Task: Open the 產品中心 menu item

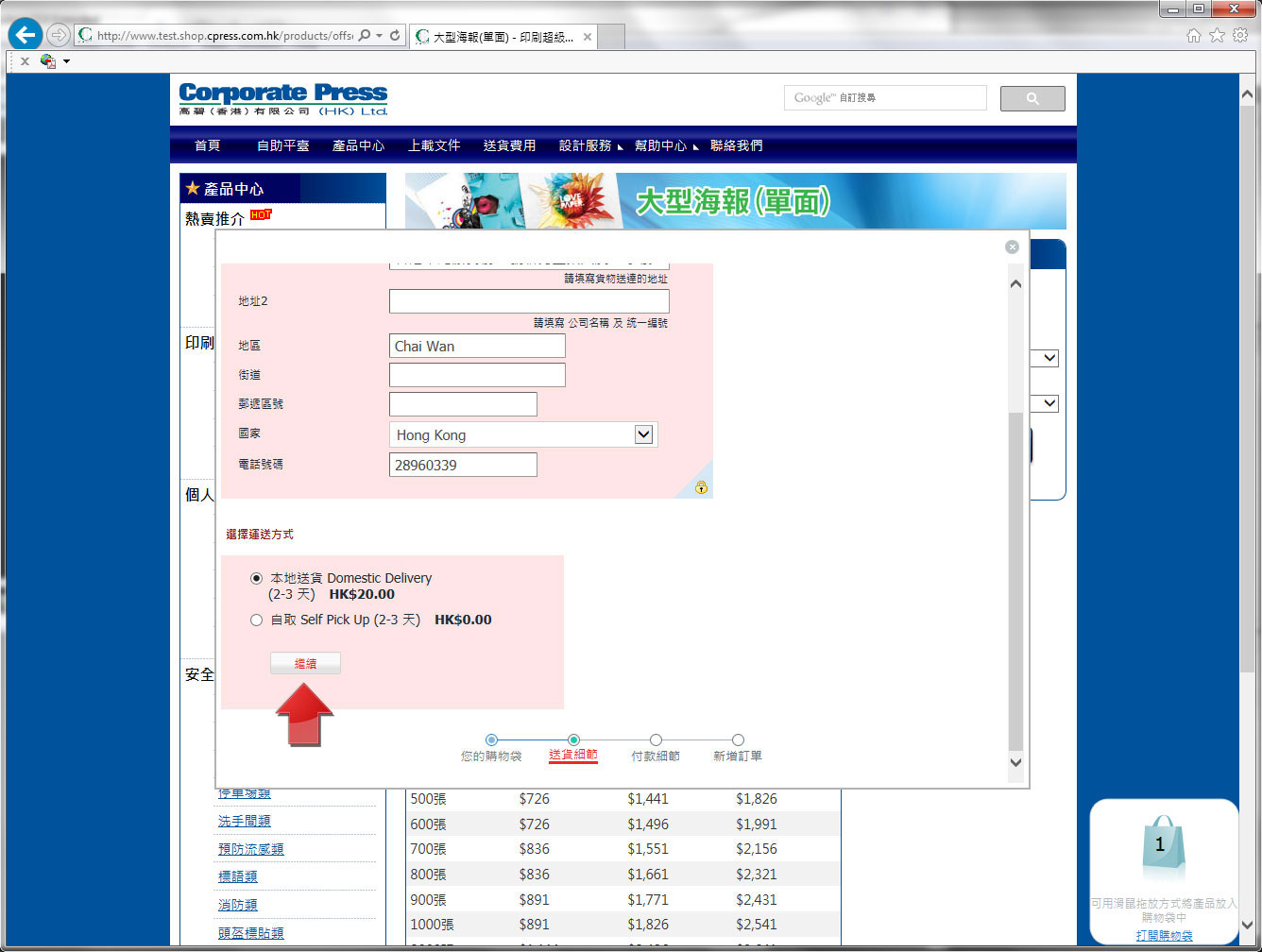Action: [x=358, y=145]
